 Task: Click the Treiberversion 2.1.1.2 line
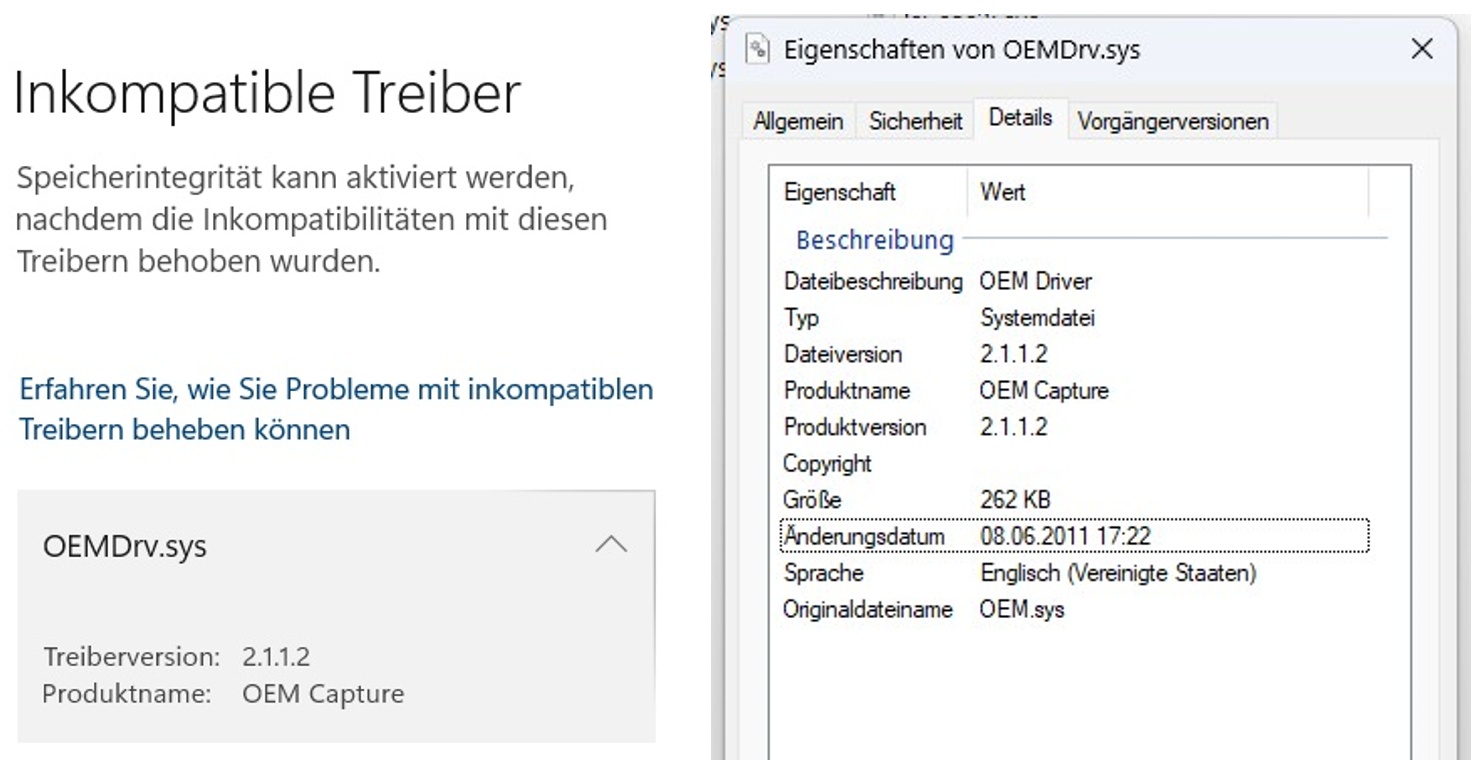pos(177,657)
